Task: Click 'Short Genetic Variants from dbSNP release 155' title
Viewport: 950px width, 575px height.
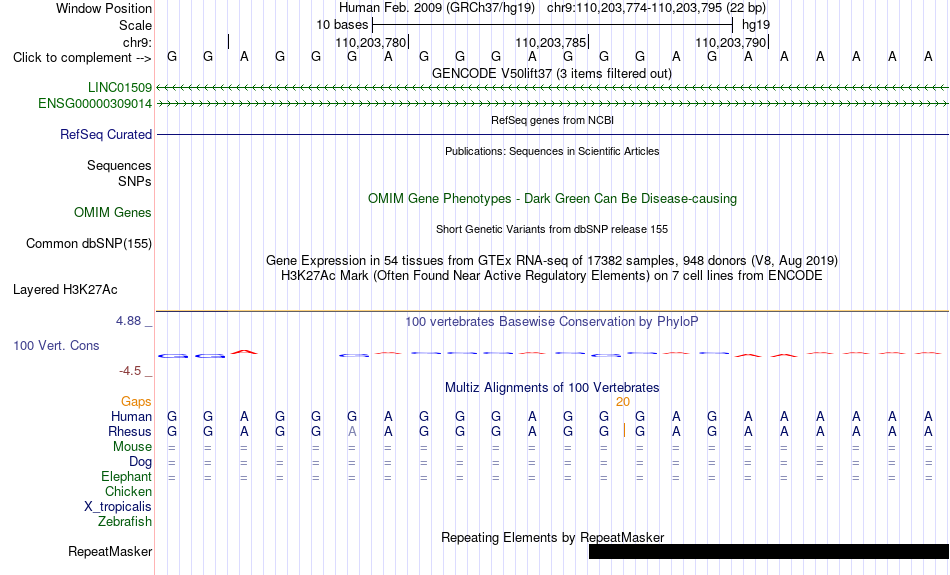Action: click(552, 229)
